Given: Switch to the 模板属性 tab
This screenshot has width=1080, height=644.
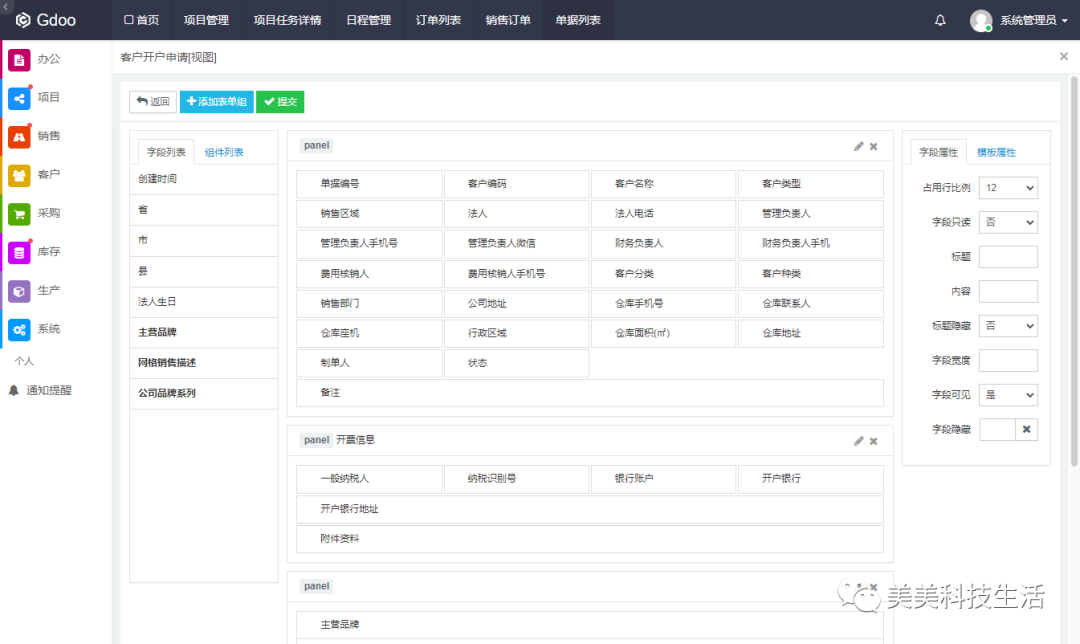Looking at the screenshot, I should click(x=996, y=153).
